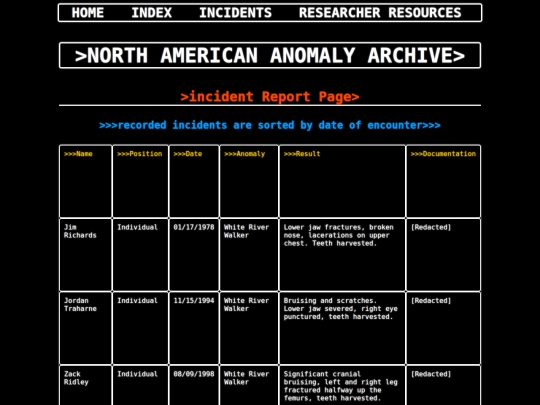Image resolution: width=540 pixels, height=405 pixels.
Task: Select the date 01/17/1978
Action: 194,227
